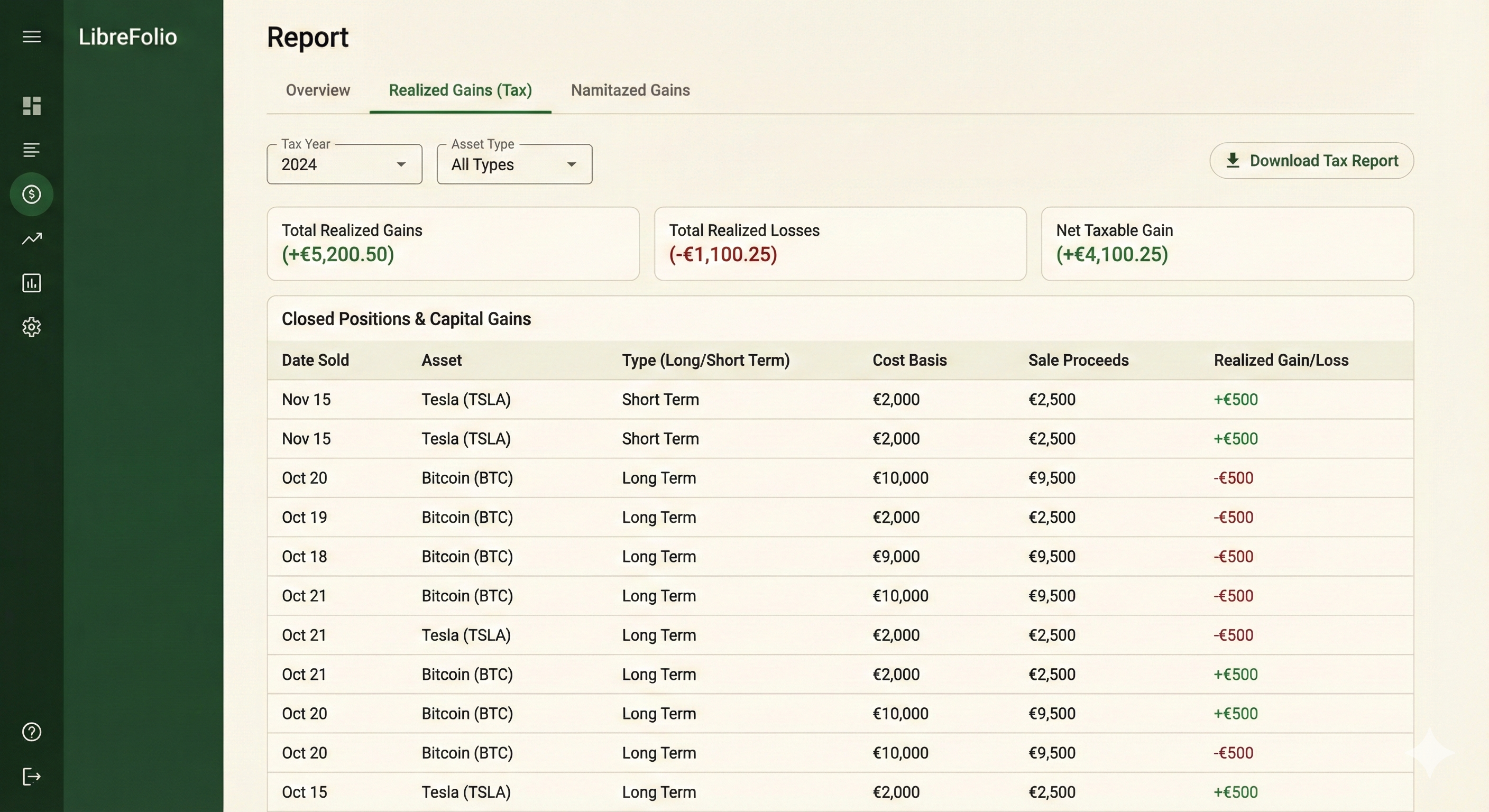This screenshot has height=812, width=1489.
Task: Expand the Tax Year dropdown
Action: [x=344, y=165]
